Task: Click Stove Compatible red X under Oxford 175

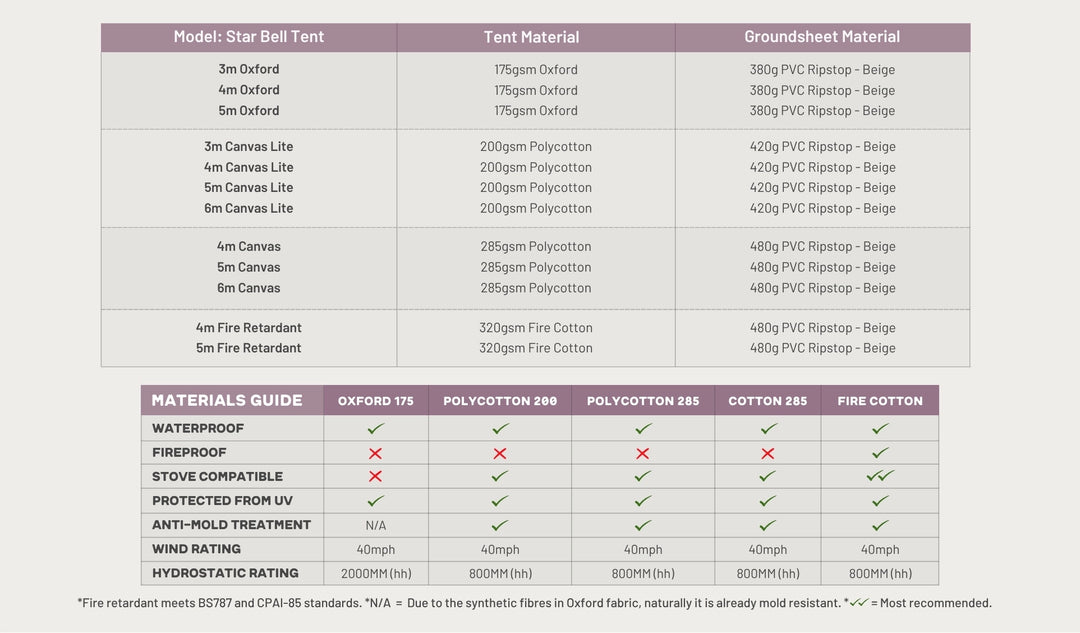Action: [376, 477]
